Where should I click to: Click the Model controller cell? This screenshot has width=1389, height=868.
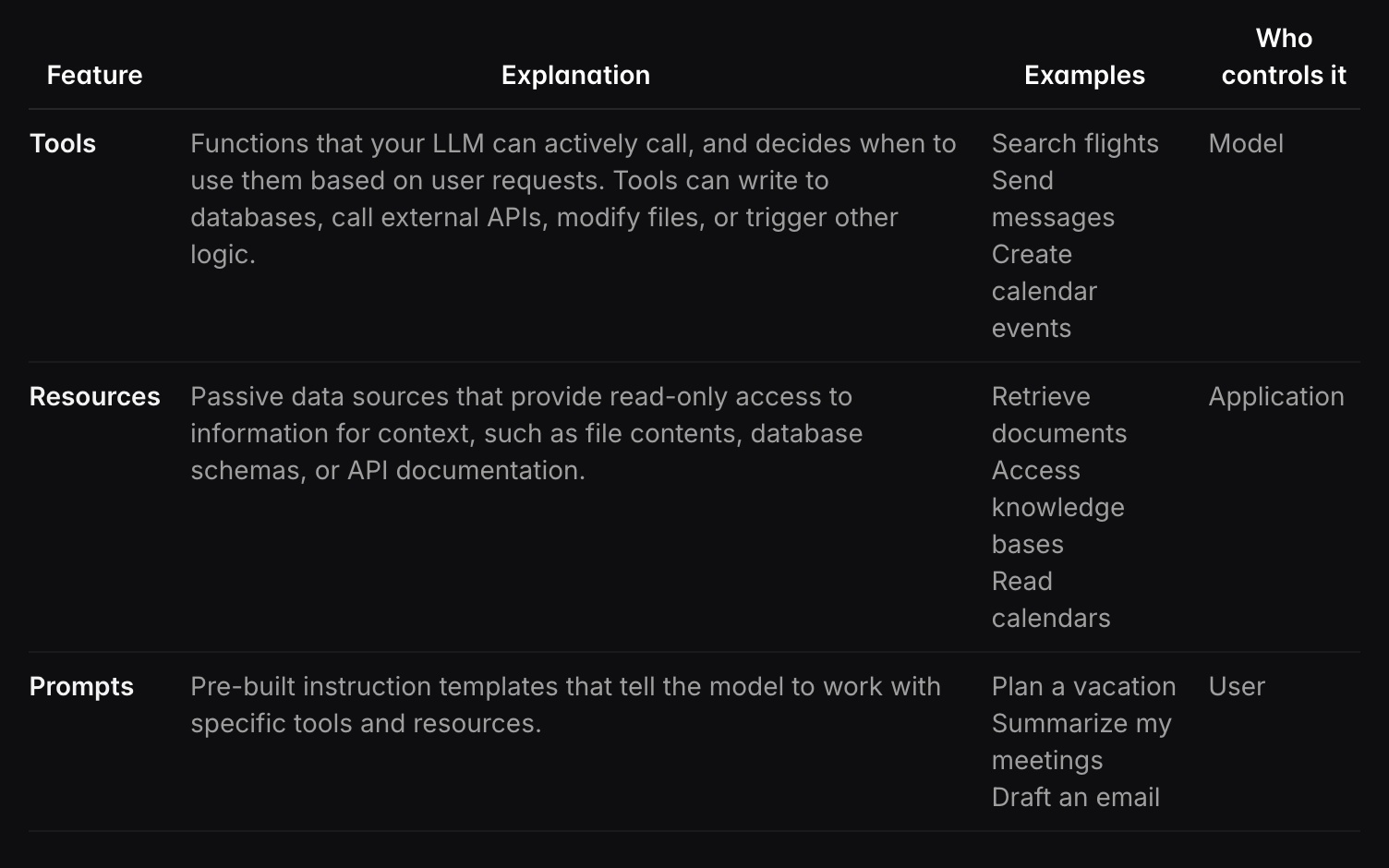[x=1245, y=143]
